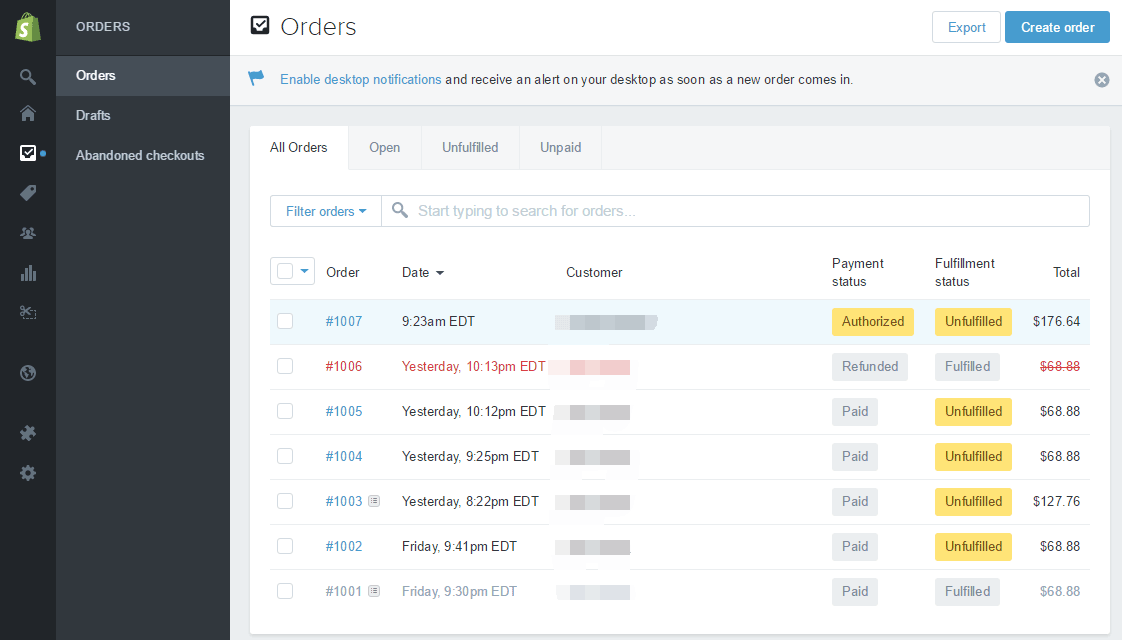This screenshot has width=1122, height=640.
Task: Click the Create order button
Action: click(x=1057, y=27)
